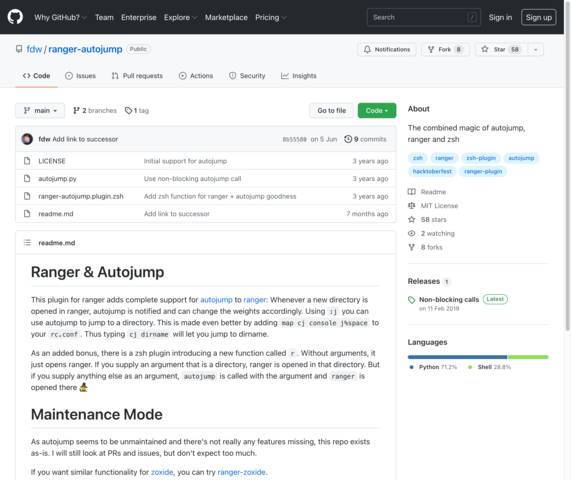This screenshot has width=571, height=480.
Task: Select the autojump topic tag
Action: tap(521, 158)
